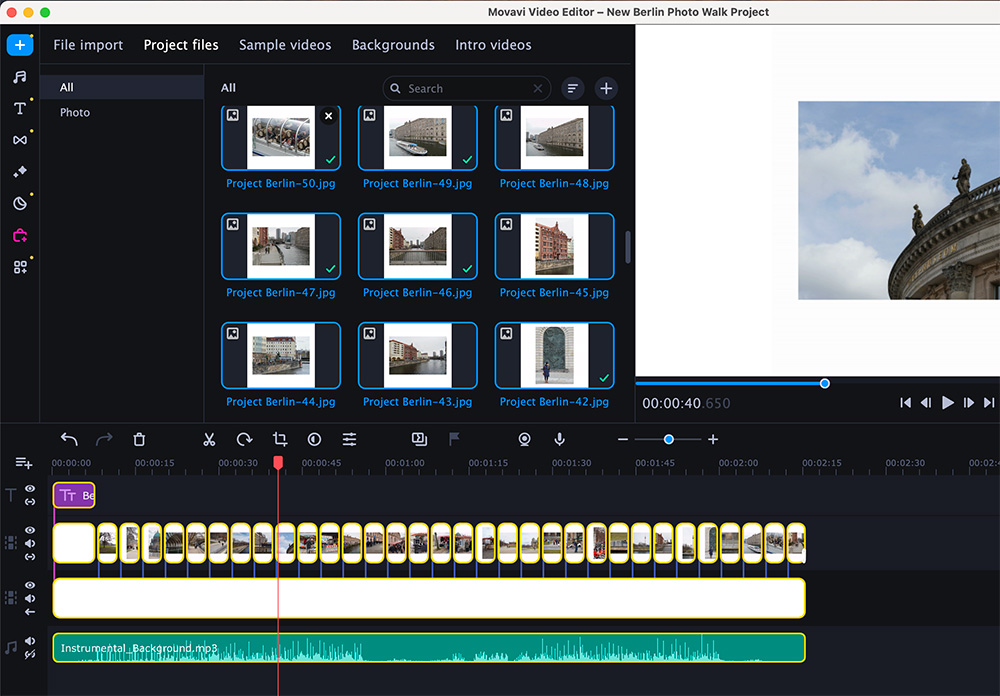Go to the Backgrounds tab
The height and width of the screenshot is (696, 1000).
tap(393, 45)
